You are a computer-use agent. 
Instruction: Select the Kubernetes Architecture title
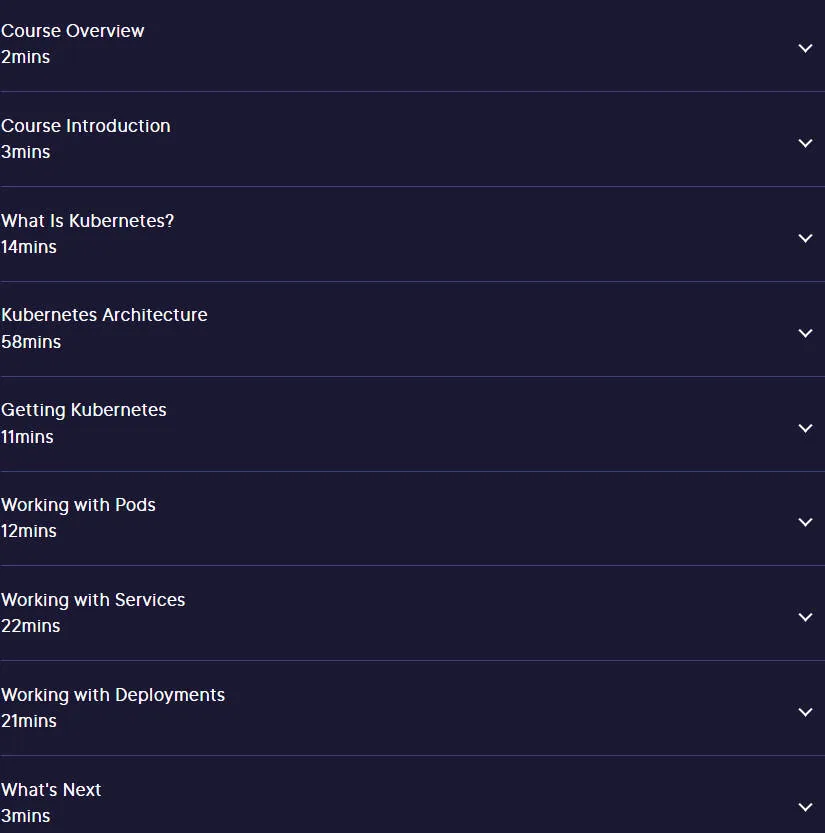coord(104,315)
